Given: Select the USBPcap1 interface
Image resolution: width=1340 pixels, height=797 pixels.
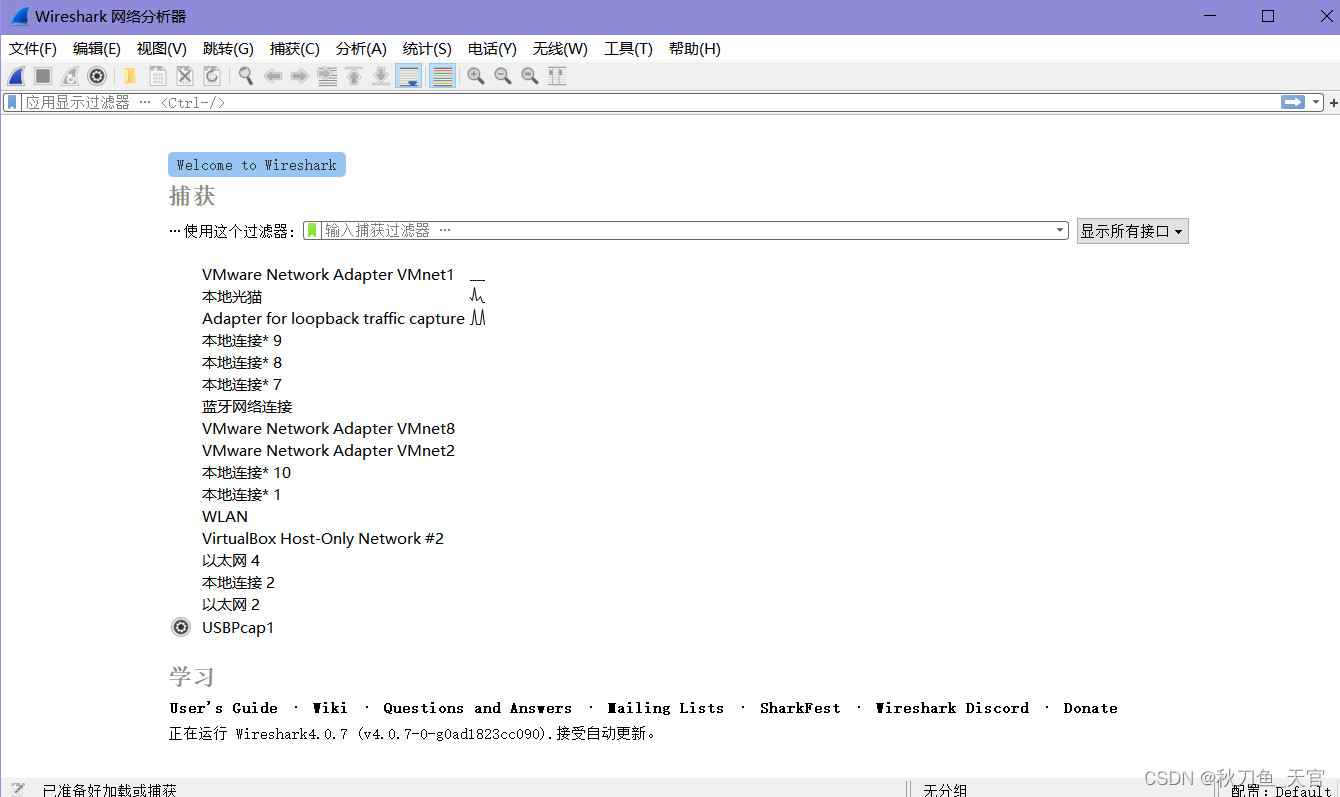Looking at the screenshot, I should point(238,628).
